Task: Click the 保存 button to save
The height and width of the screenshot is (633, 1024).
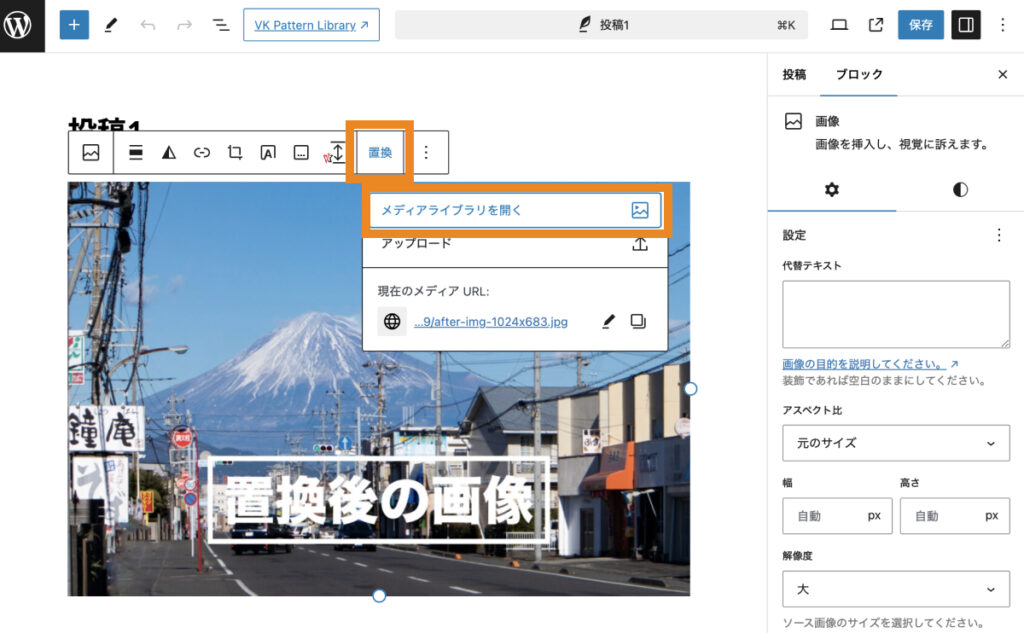Action: pos(920,24)
